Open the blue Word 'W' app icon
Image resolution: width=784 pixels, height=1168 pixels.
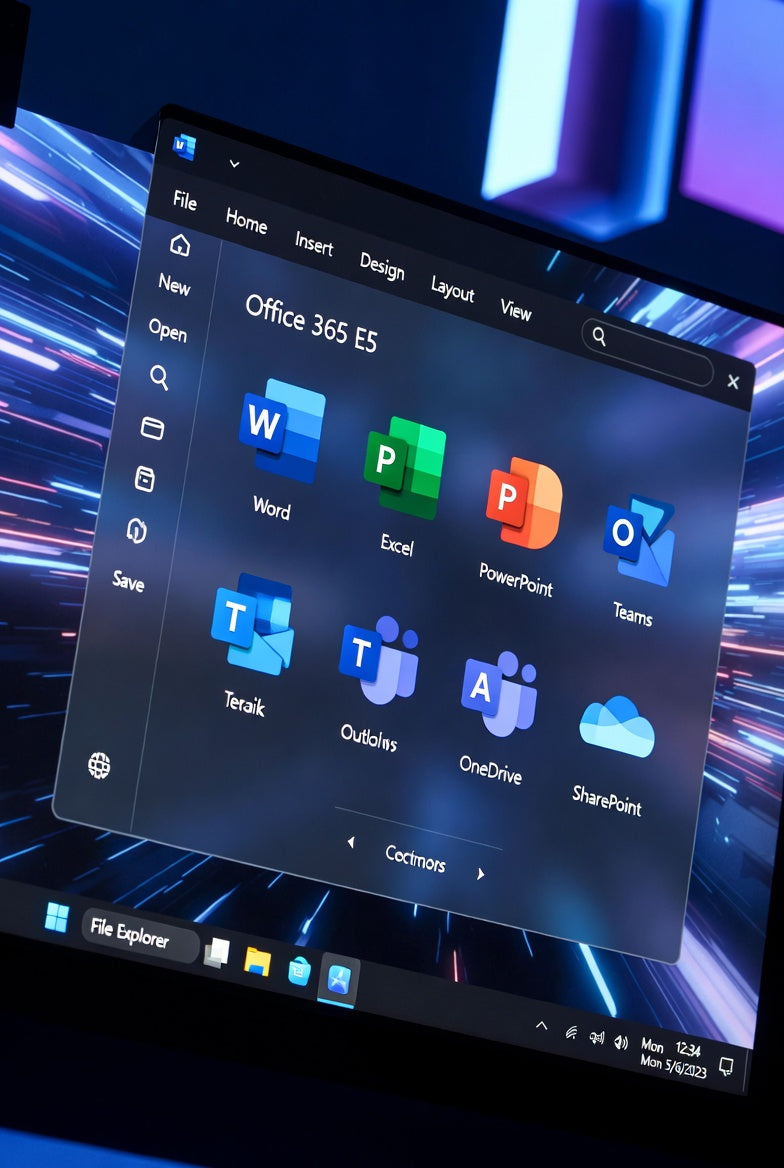coord(282,430)
